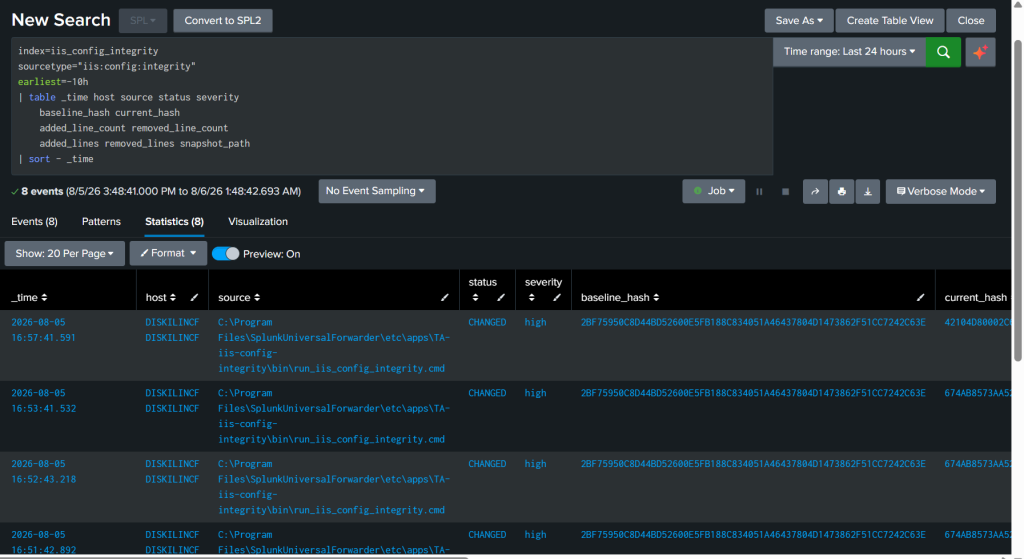Select timestamp 2026-08-05 16:53:41.532

pos(43,400)
